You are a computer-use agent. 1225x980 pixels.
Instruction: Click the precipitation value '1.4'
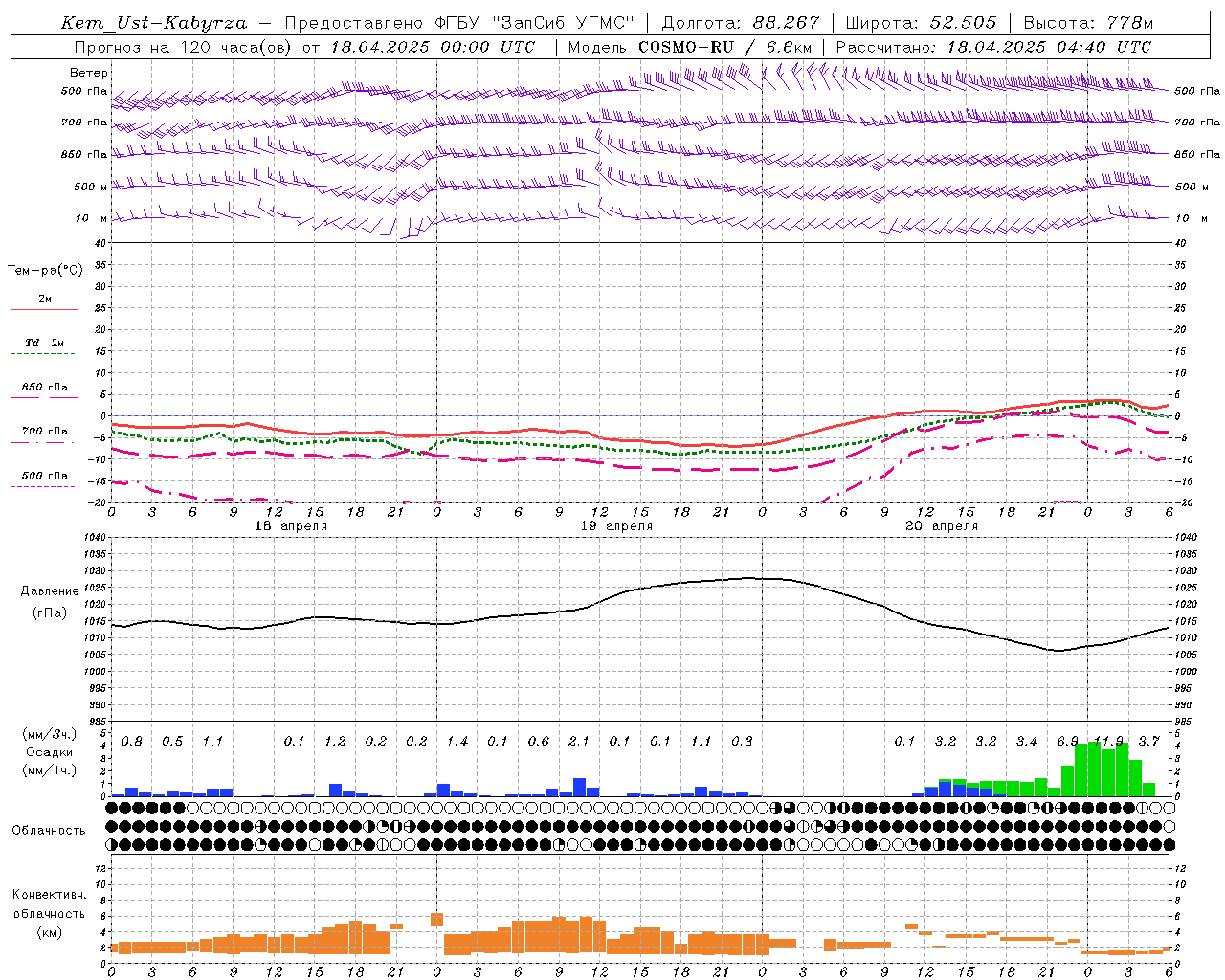pos(457,742)
